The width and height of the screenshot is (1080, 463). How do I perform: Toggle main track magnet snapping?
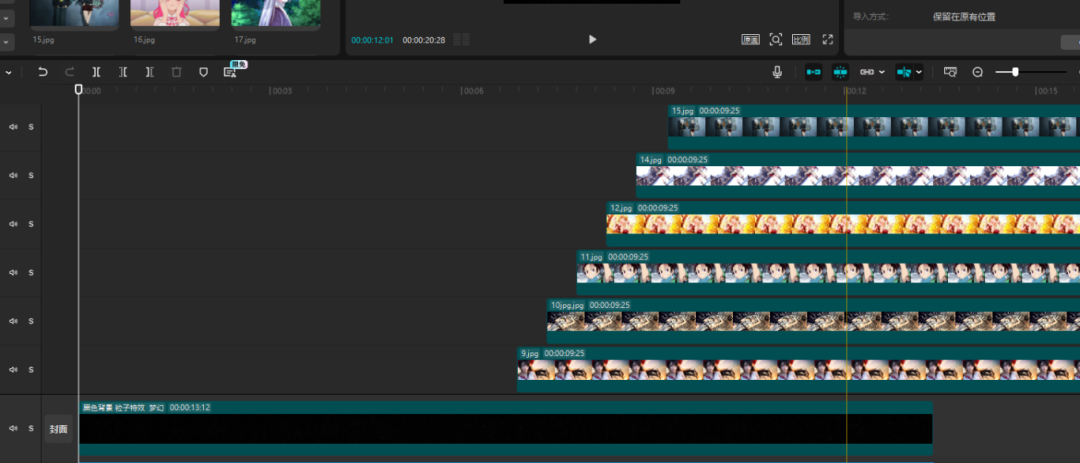[x=813, y=72]
